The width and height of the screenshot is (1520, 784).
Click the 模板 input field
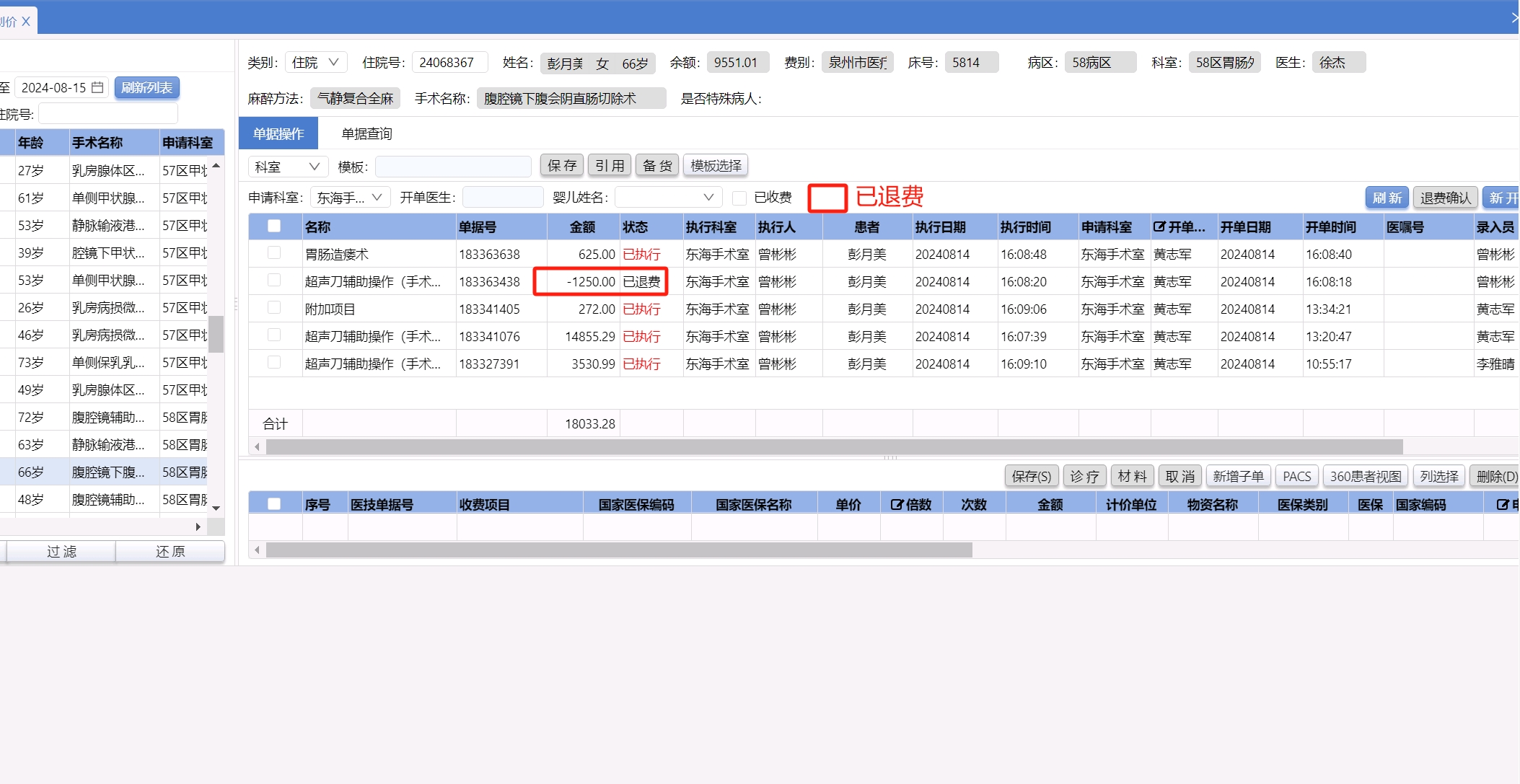click(453, 167)
